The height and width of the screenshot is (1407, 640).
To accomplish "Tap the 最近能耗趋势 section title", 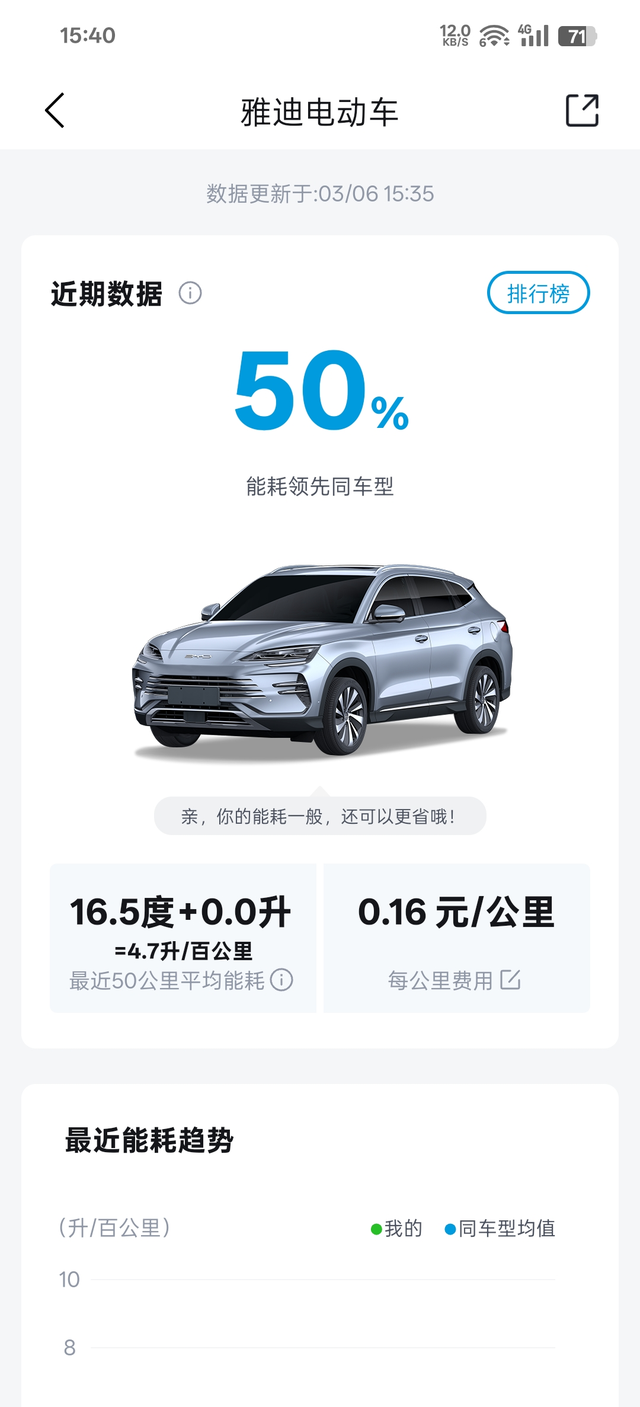I will (149, 1140).
